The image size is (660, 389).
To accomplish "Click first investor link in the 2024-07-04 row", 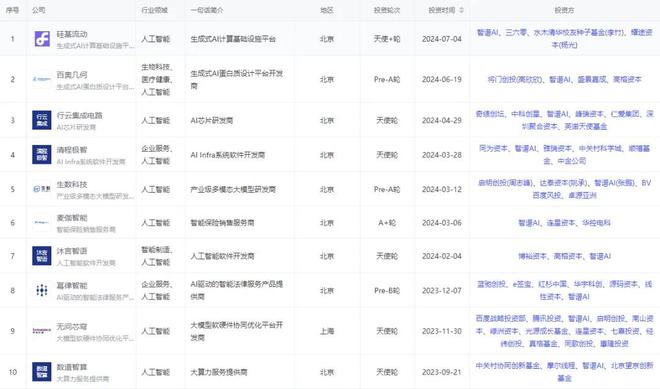I will [x=487, y=32].
